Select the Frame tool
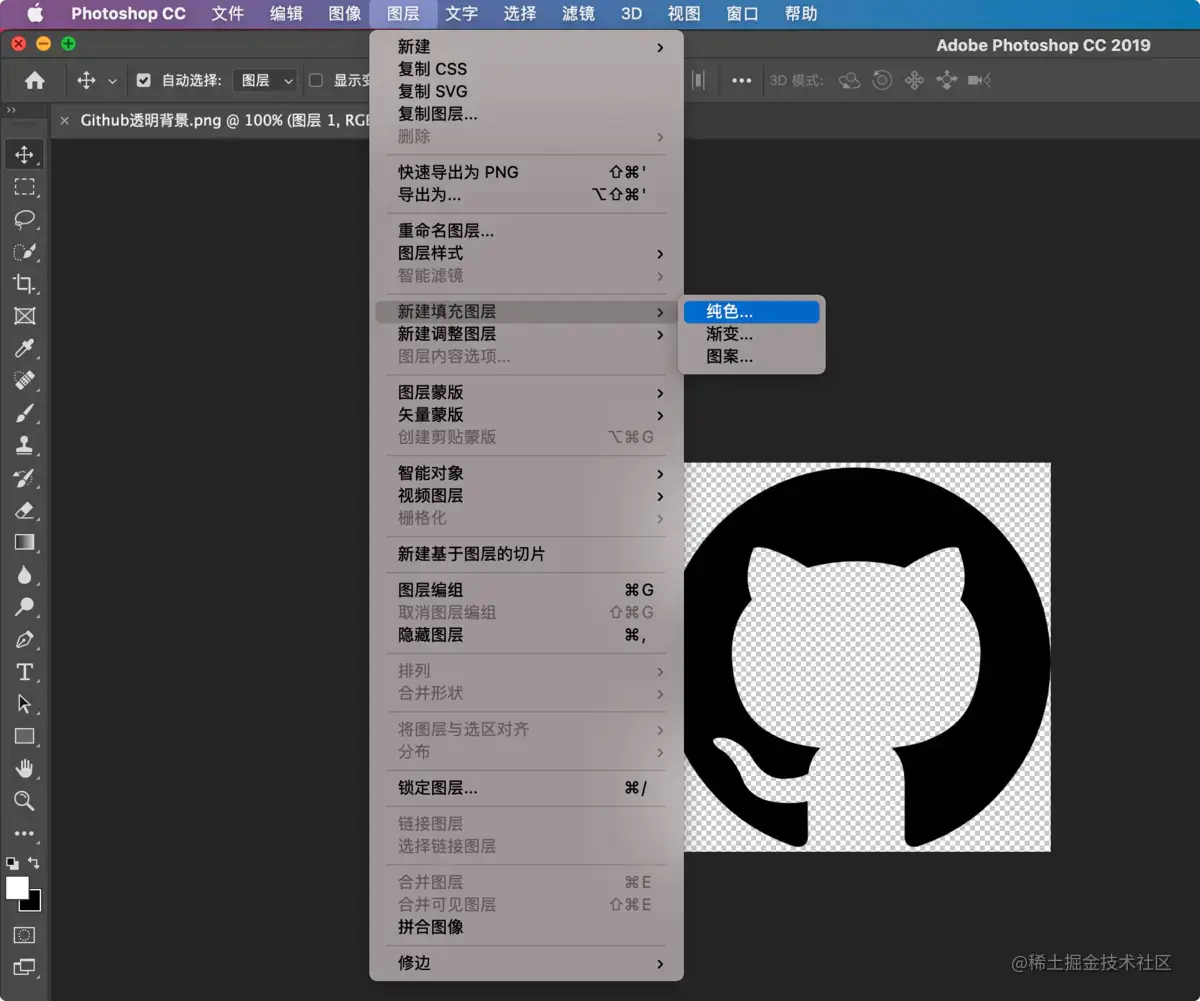Screen dimensions: 1200x1001 (x=25, y=316)
